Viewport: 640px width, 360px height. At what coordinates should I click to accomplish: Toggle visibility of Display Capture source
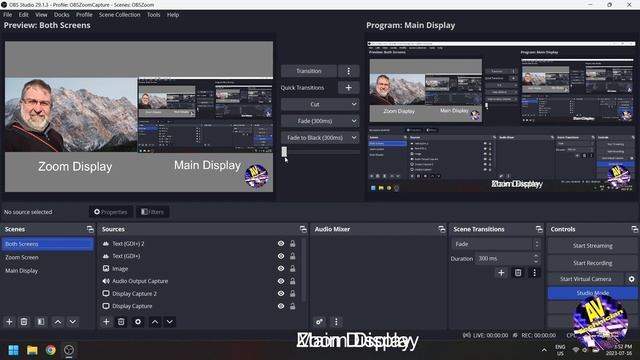click(281, 306)
